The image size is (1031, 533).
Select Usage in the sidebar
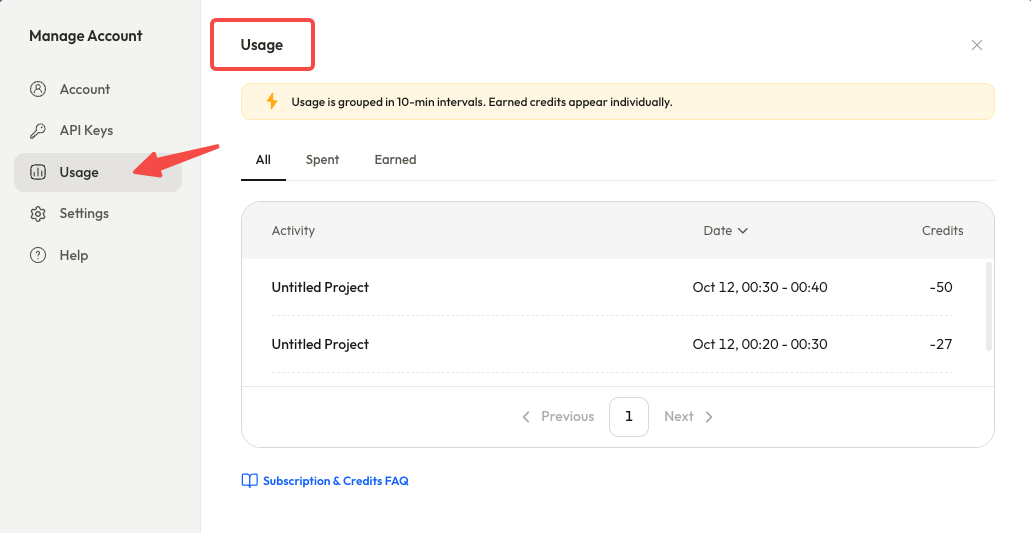97,172
